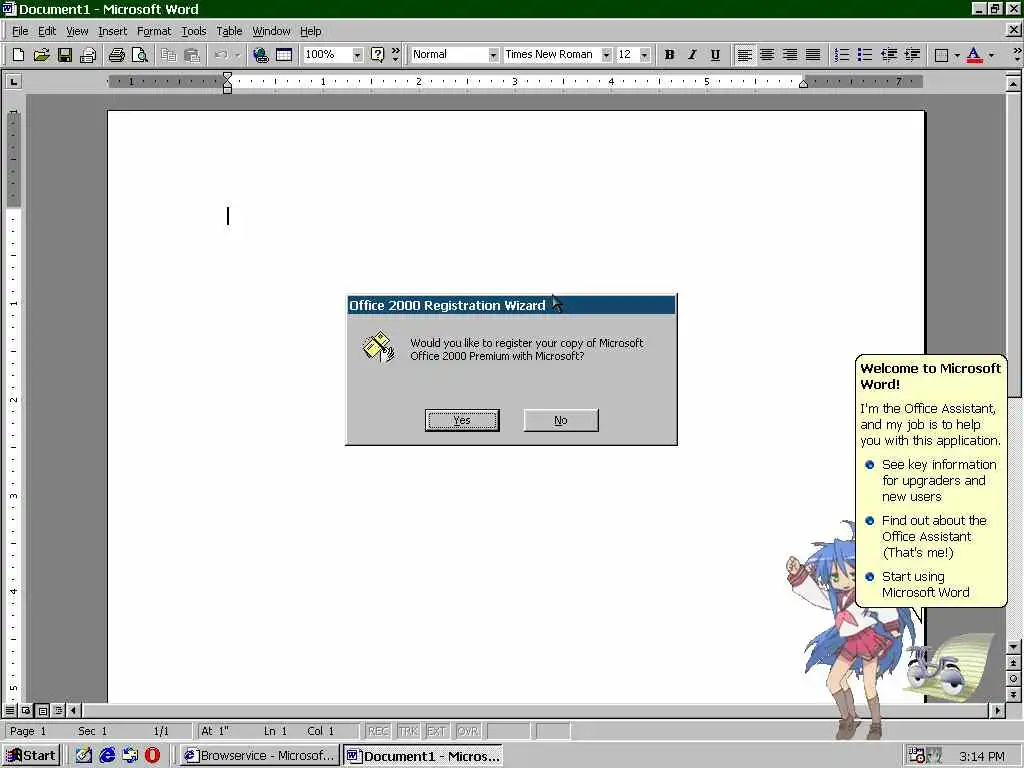
Task: Apply numbered list formatting
Action: pyautogui.click(x=842, y=55)
